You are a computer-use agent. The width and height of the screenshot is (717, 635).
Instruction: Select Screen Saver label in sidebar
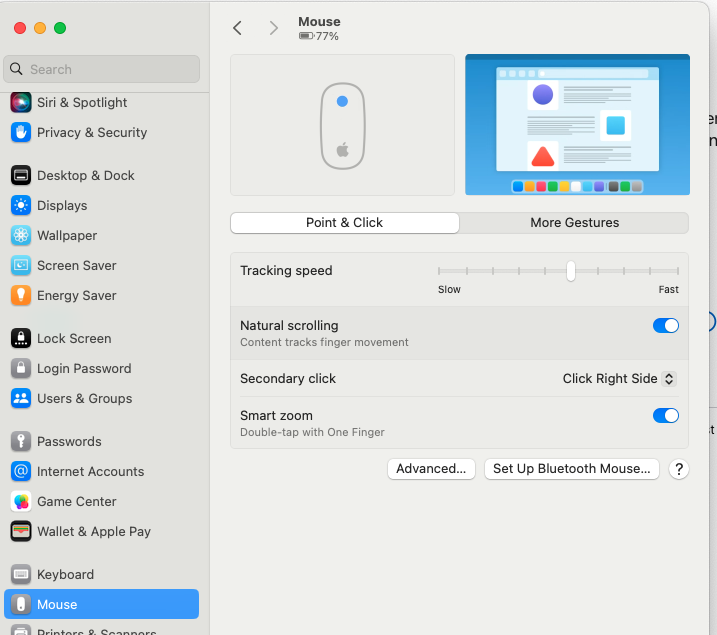coord(76,266)
